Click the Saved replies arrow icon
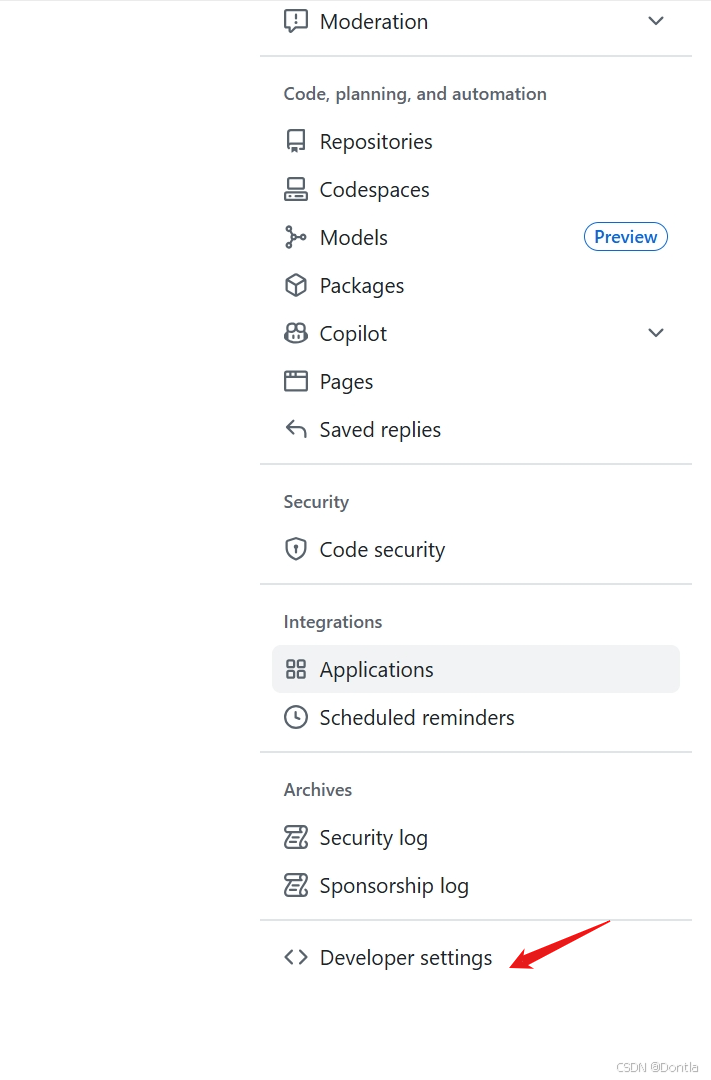 click(296, 429)
